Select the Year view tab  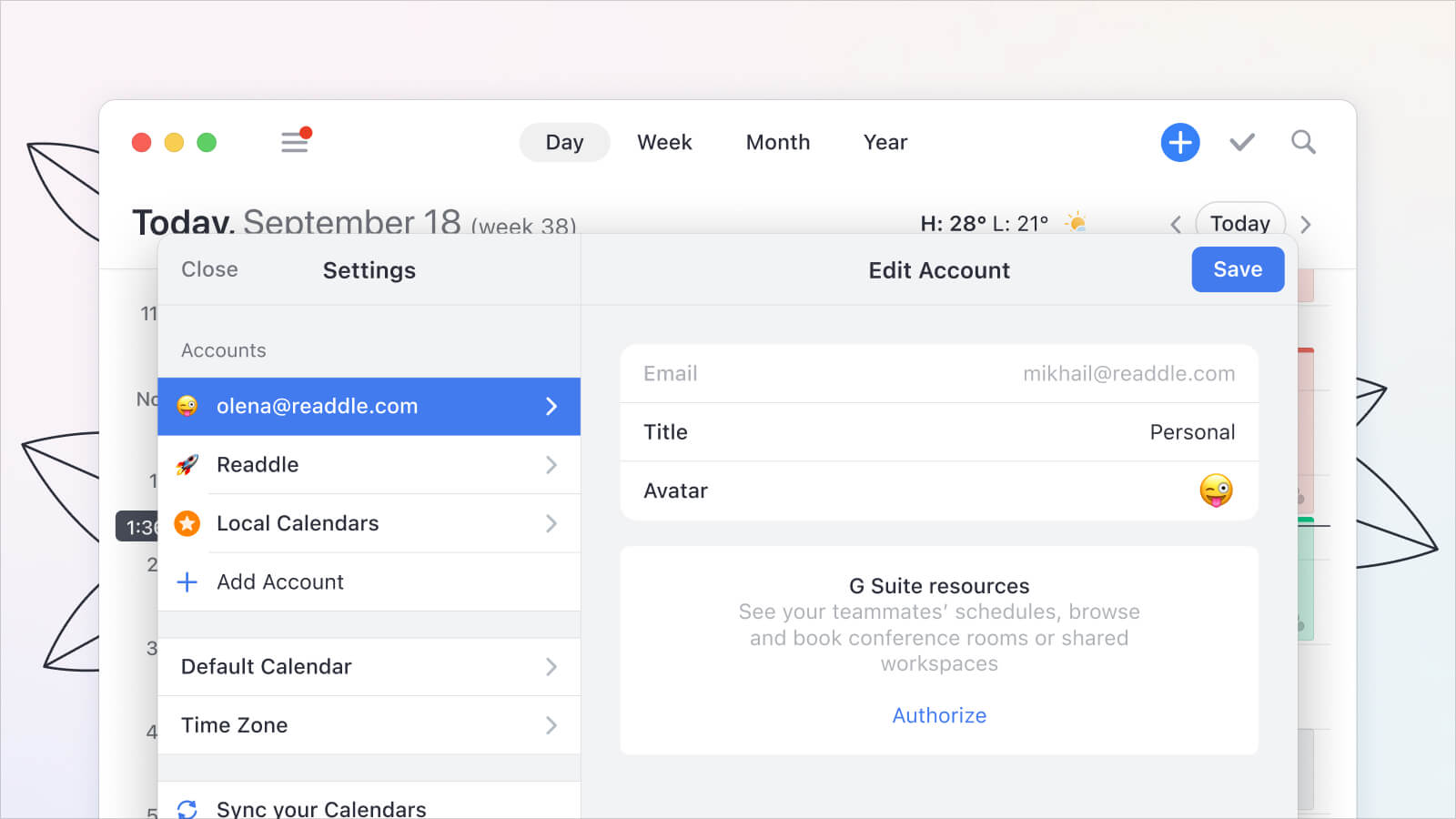tap(885, 143)
